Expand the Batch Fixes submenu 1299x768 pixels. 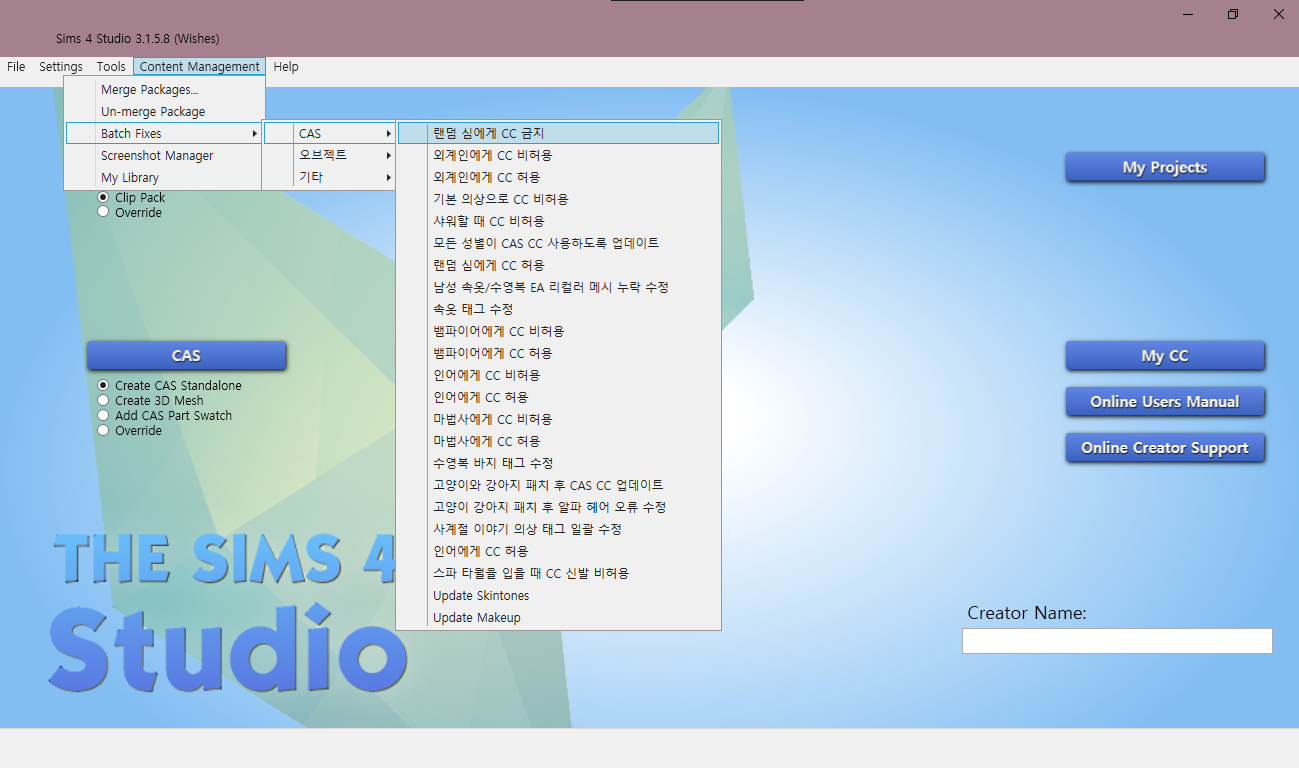coord(165,134)
